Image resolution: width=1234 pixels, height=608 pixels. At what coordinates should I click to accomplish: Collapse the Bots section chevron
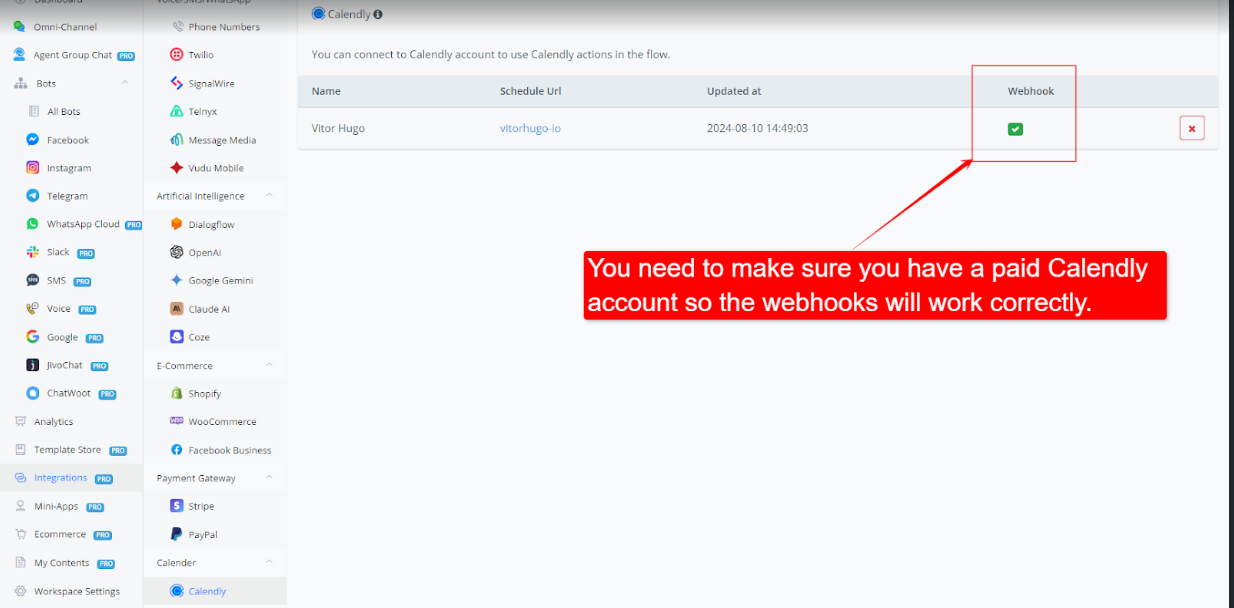[x=125, y=83]
